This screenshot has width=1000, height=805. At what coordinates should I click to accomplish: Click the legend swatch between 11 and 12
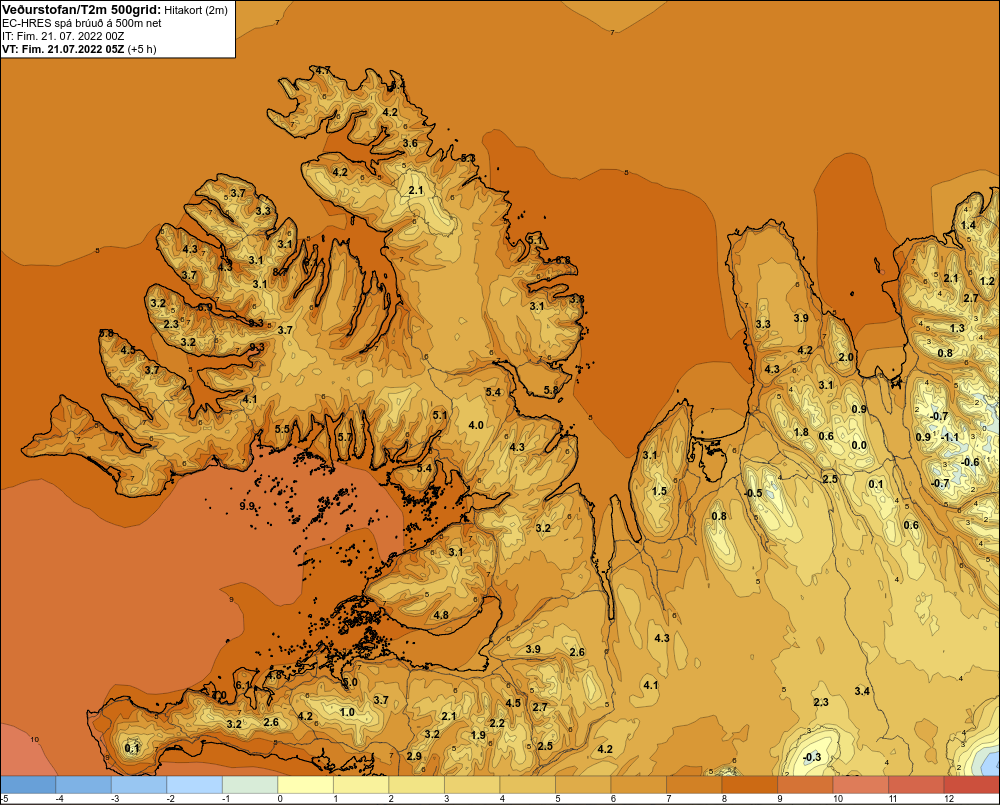click(916, 785)
